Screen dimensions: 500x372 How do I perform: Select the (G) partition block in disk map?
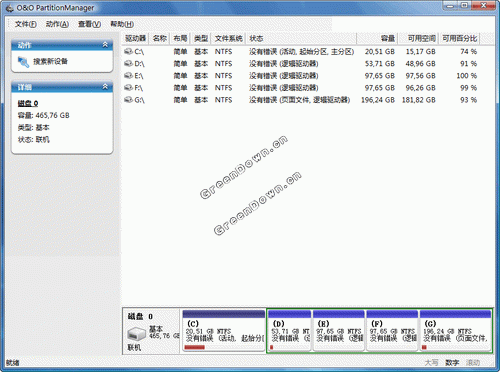coord(455,330)
